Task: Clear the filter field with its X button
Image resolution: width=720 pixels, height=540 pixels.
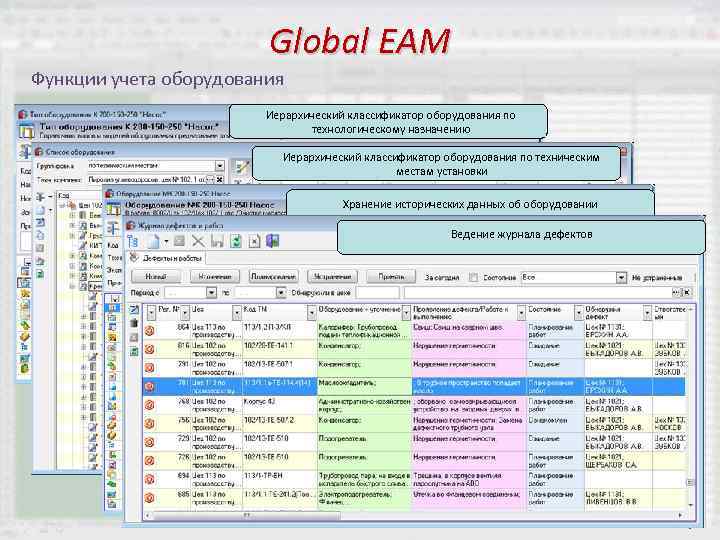Action: pos(686,292)
